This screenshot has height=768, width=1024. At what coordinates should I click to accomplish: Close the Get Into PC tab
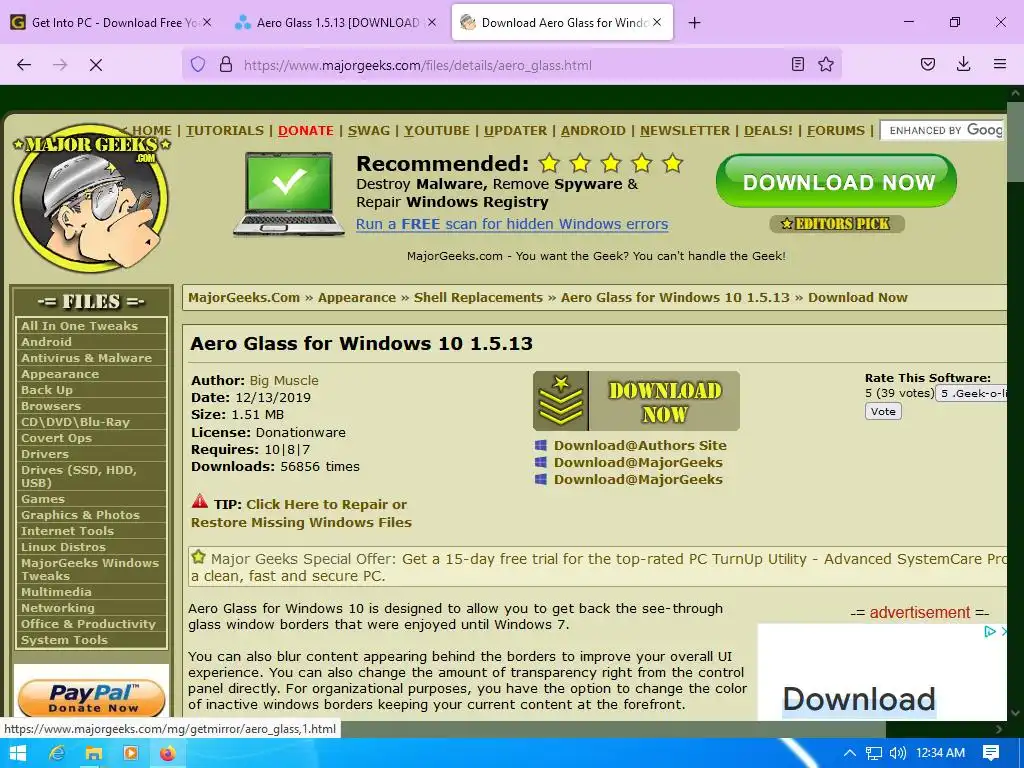click(207, 22)
